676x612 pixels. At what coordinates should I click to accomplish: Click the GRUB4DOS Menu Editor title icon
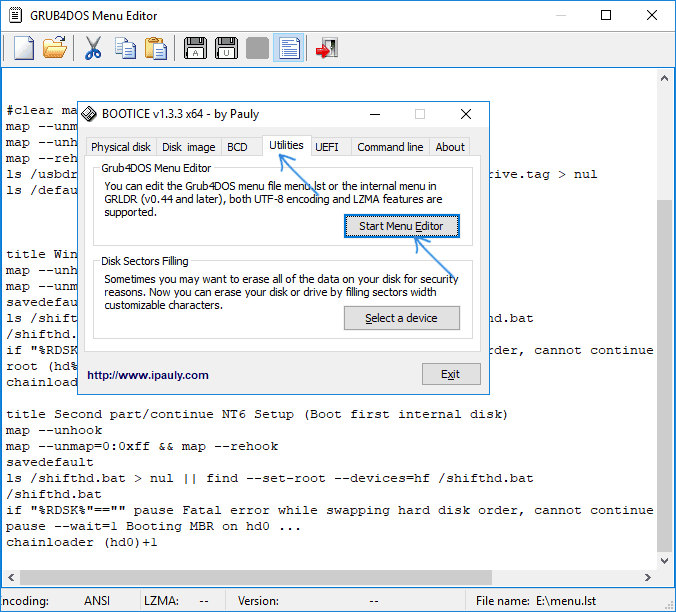(x=16, y=16)
